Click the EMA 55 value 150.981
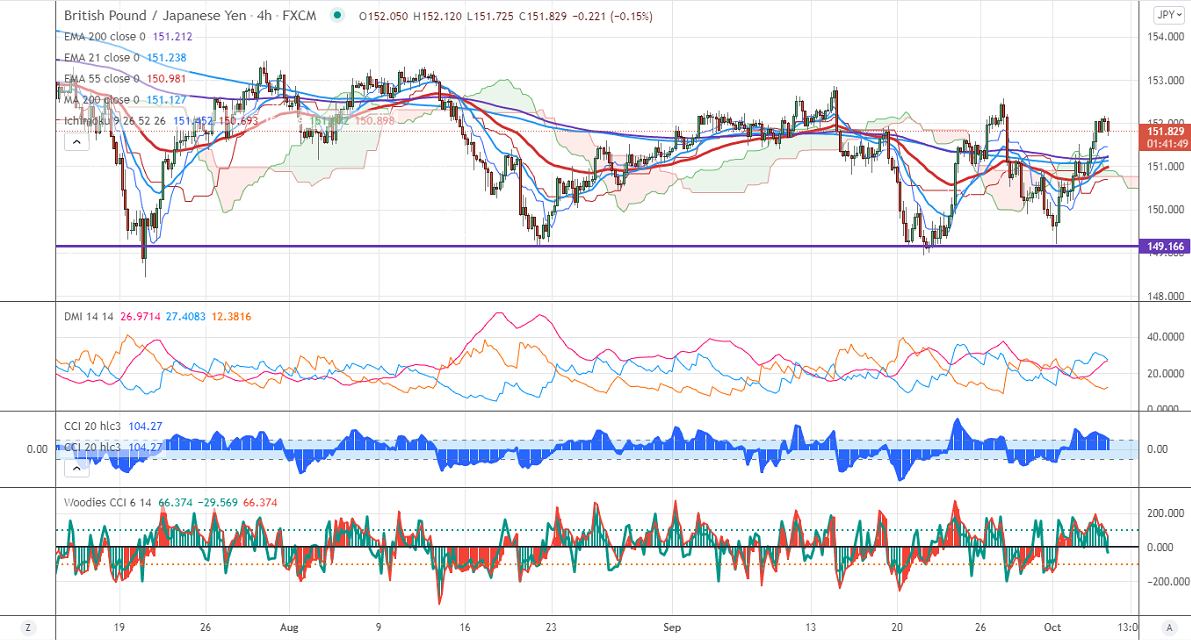The height and width of the screenshot is (640, 1191). [x=166, y=79]
